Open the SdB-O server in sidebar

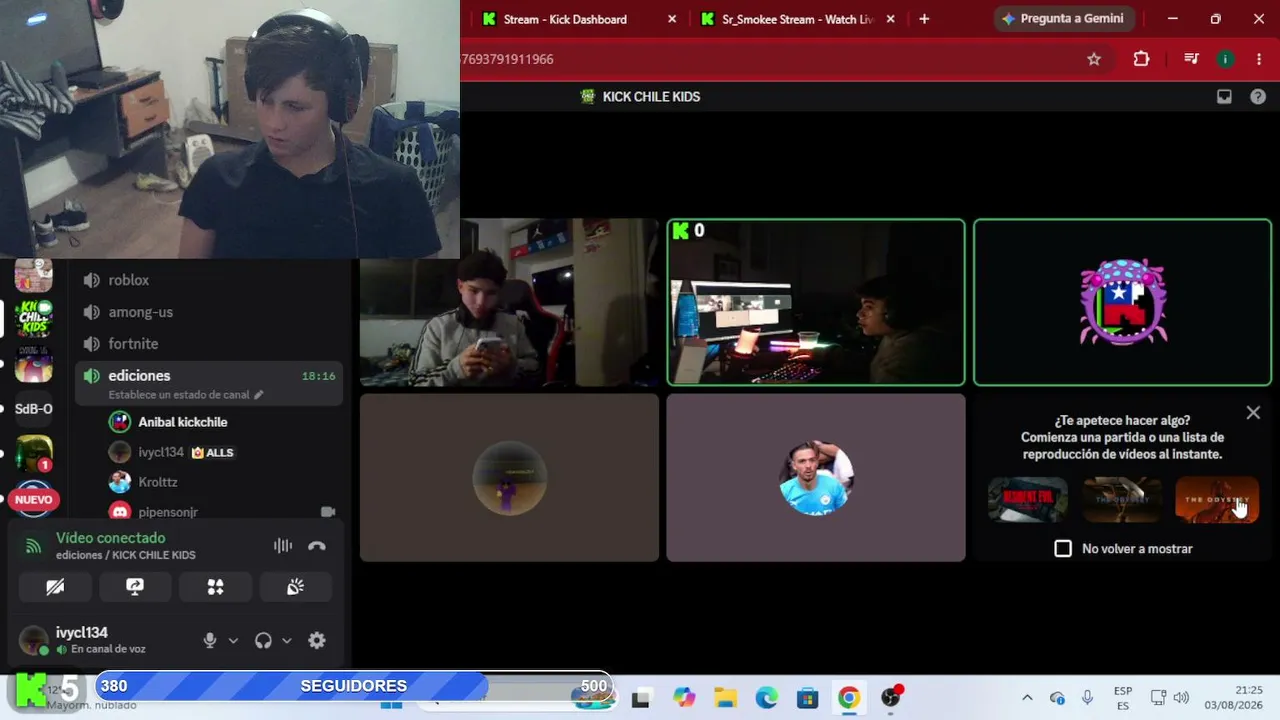[x=33, y=409]
